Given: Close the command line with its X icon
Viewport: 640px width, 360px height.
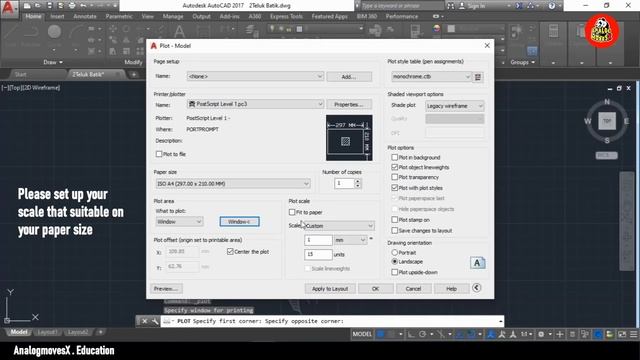Looking at the screenshot, I should 144,321.
